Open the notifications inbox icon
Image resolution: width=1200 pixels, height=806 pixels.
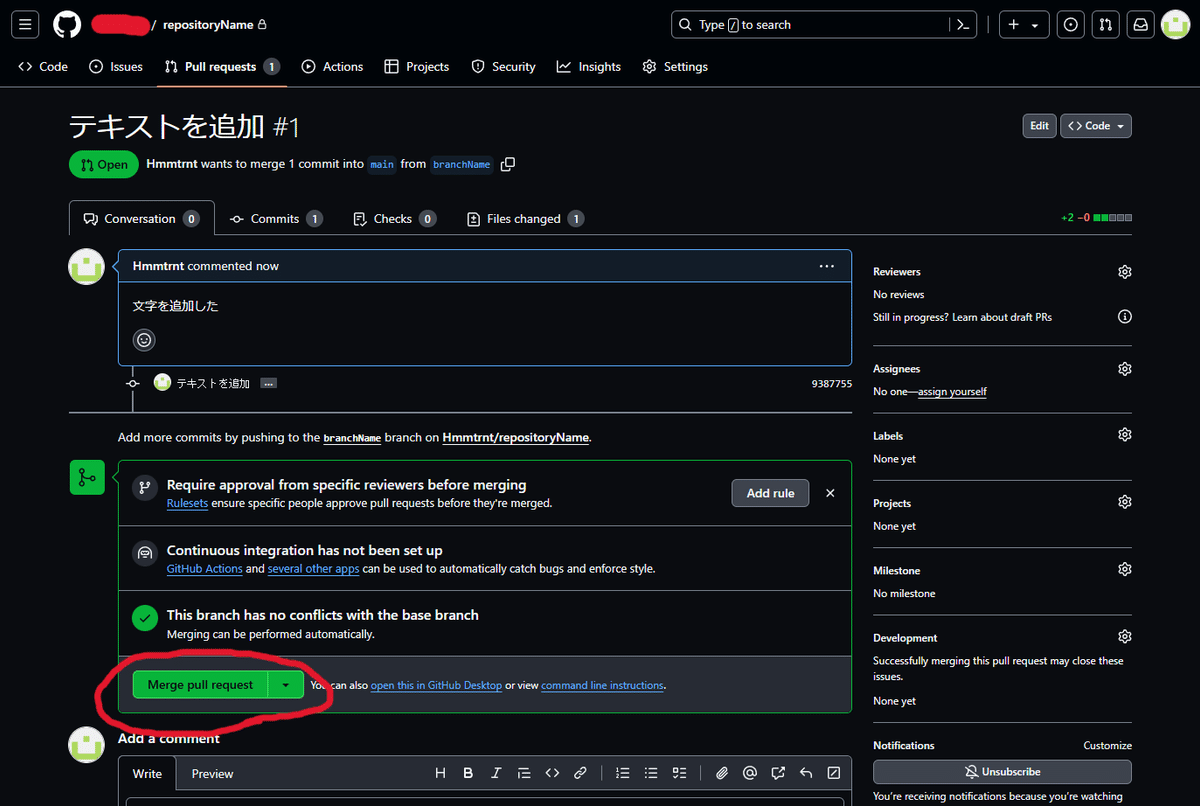(1139, 24)
